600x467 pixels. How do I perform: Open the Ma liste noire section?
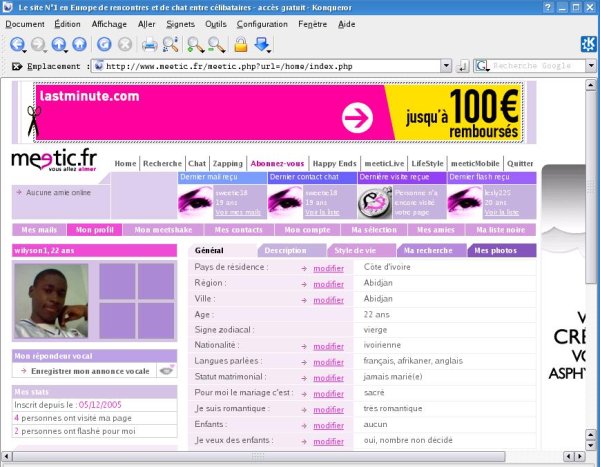501,230
